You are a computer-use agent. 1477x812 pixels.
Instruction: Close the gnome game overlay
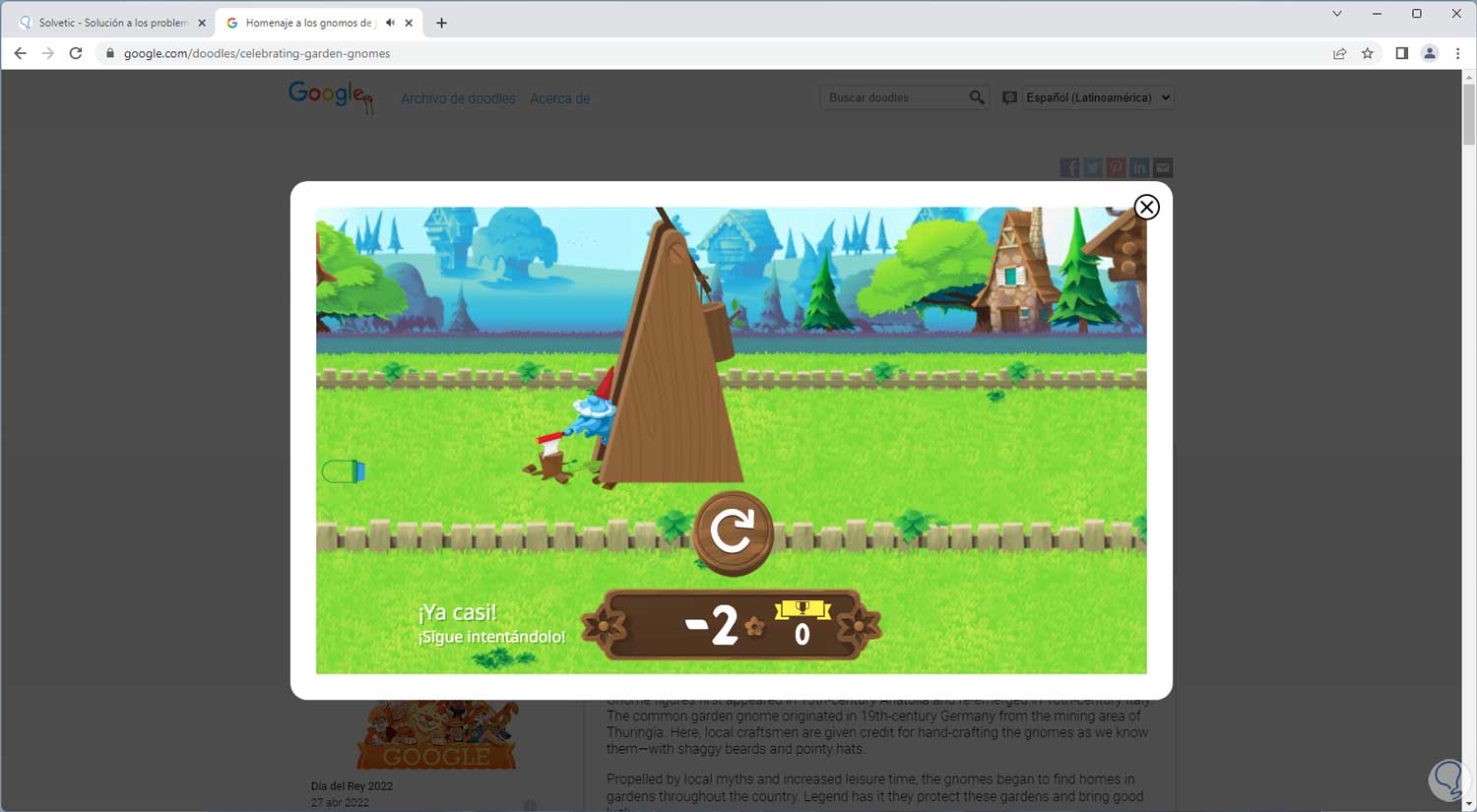coord(1146,207)
